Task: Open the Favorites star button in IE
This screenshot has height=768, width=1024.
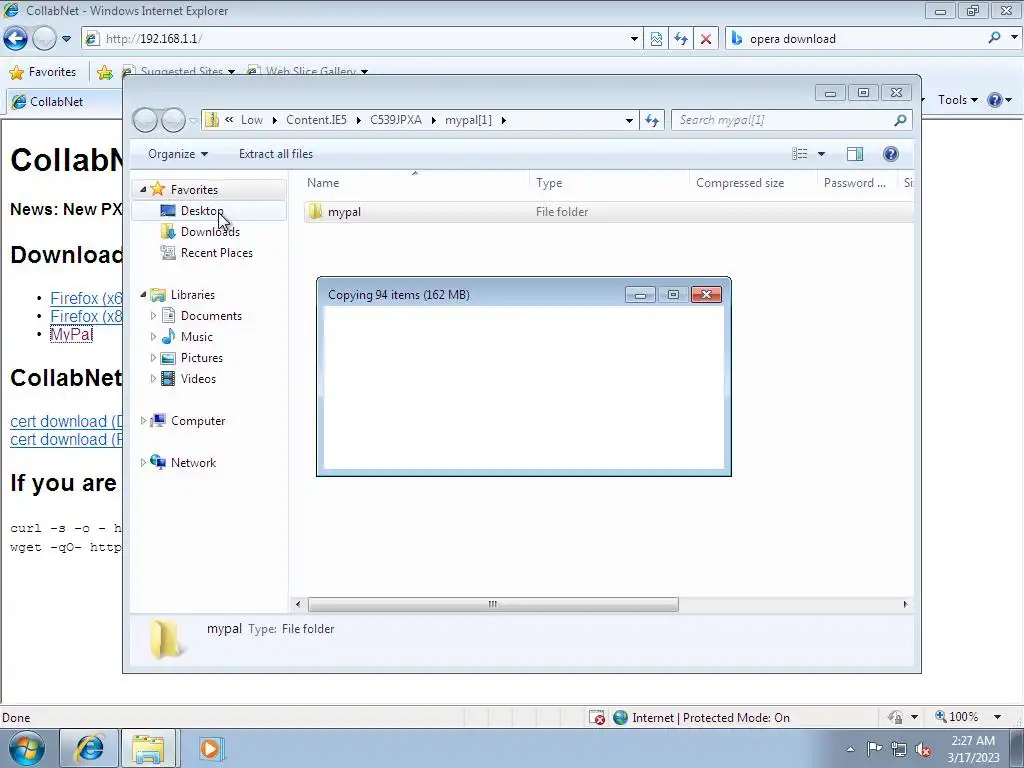Action: [43, 72]
